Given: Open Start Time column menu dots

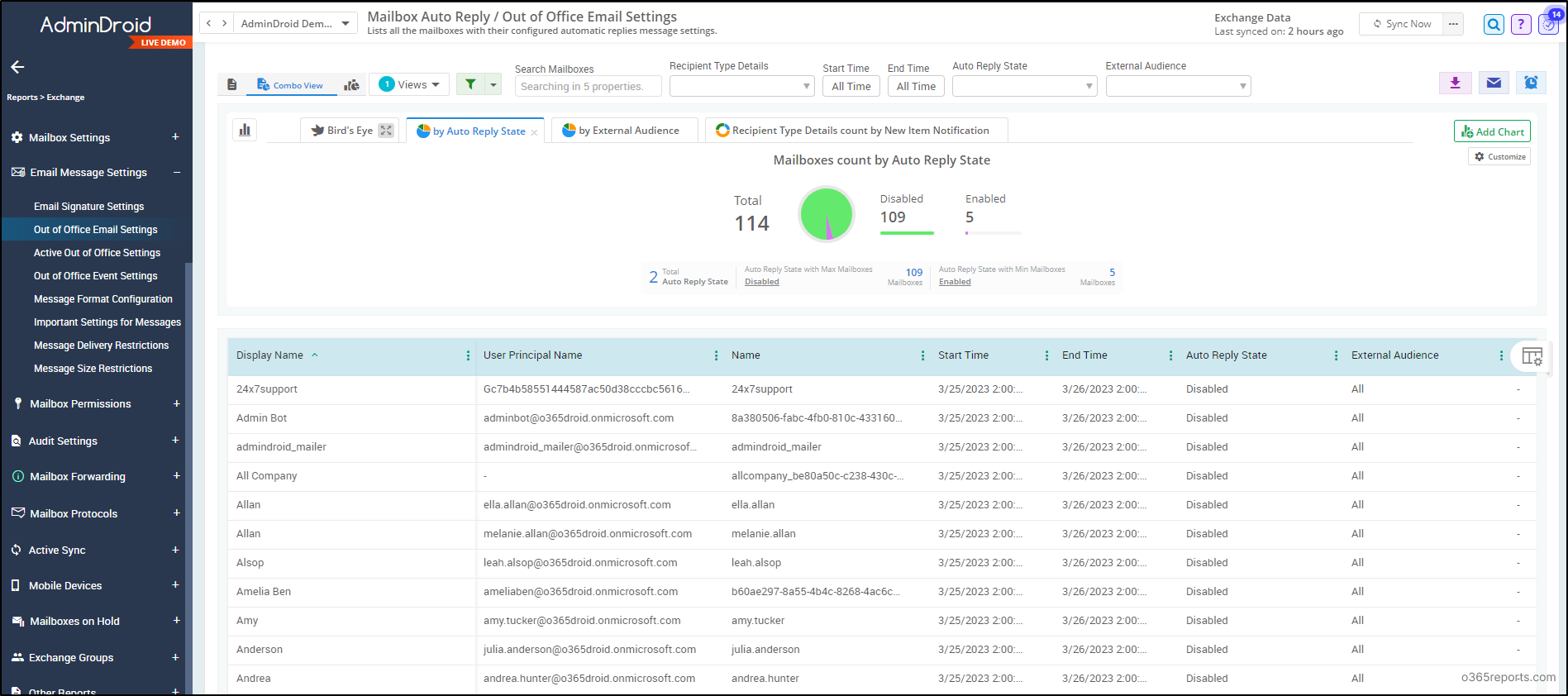Looking at the screenshot, I should (1046, 355).
